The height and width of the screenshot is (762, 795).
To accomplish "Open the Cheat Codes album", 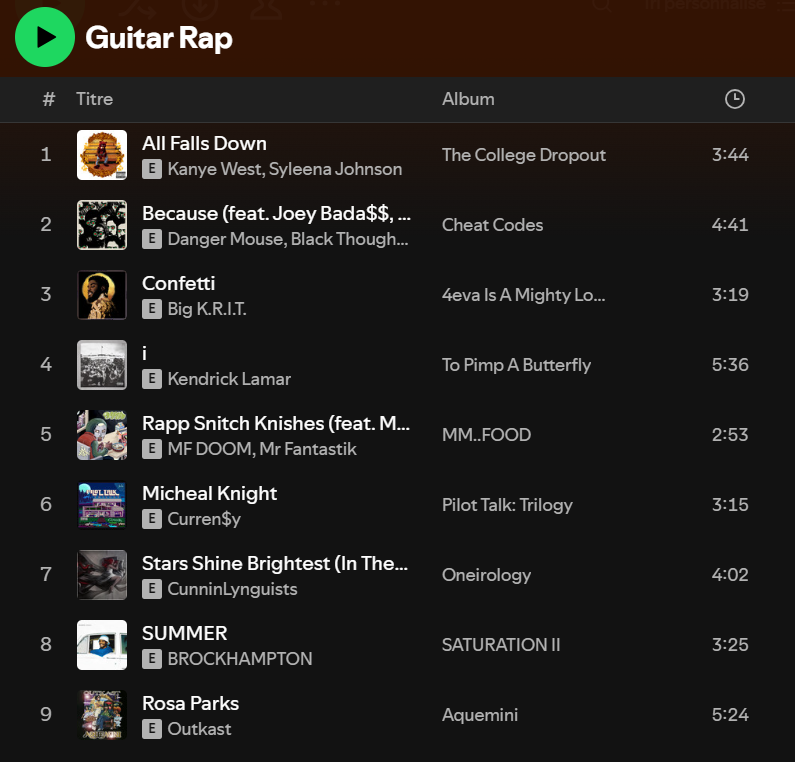I will (492, 225).
